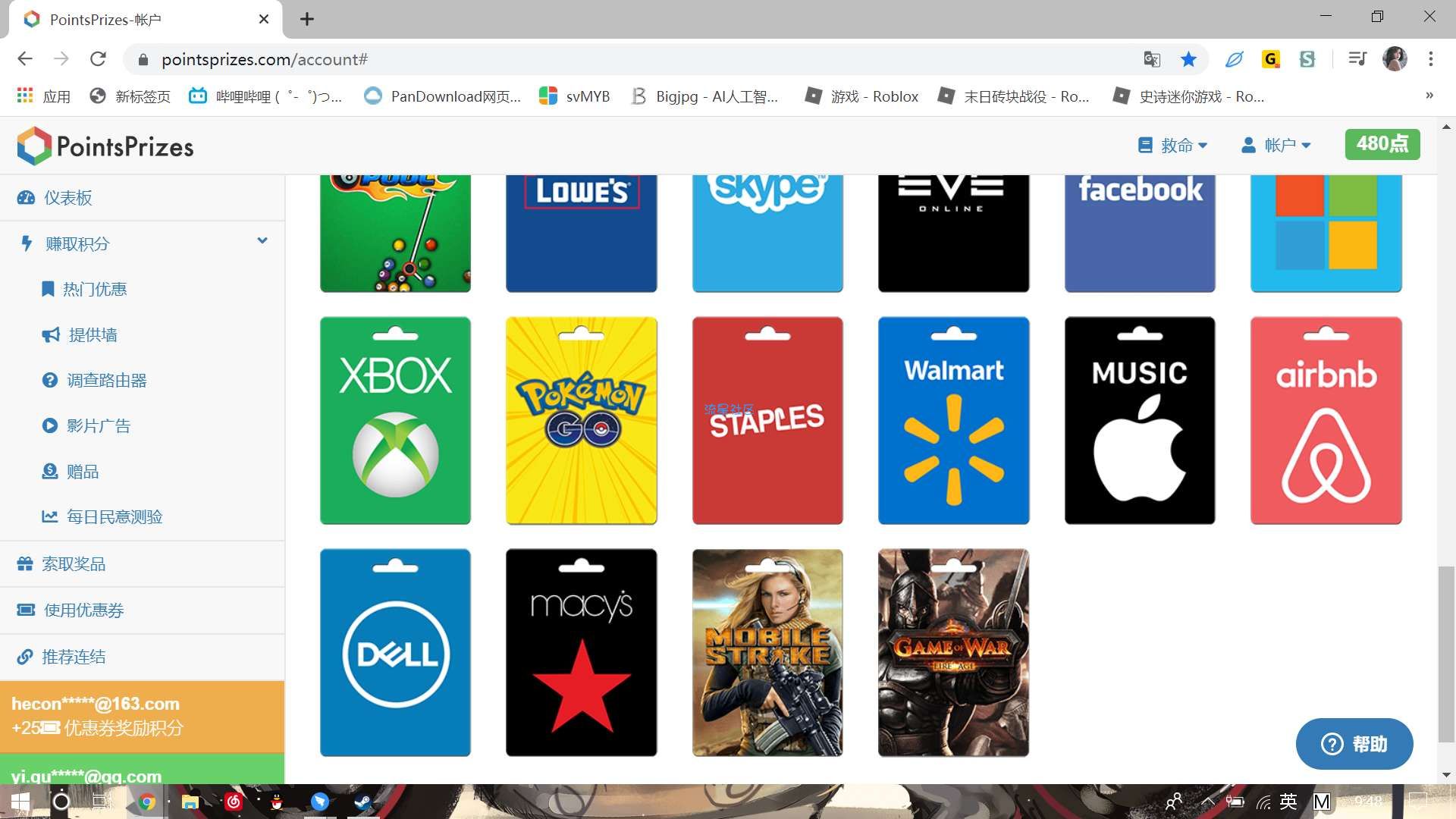1456x819 pixels.
Task: Click the PointsPrizes logo
Action: pos(105,146)
